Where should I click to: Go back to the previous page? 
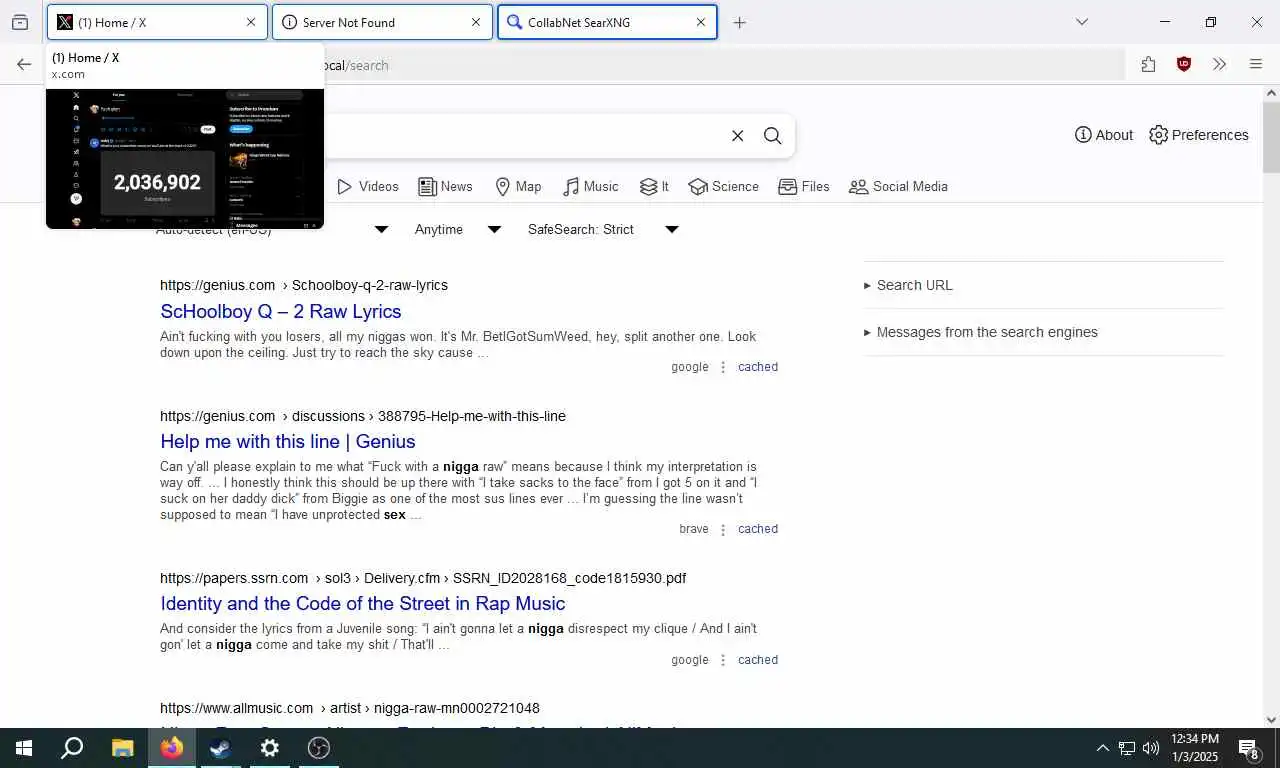tap(24, 64)
